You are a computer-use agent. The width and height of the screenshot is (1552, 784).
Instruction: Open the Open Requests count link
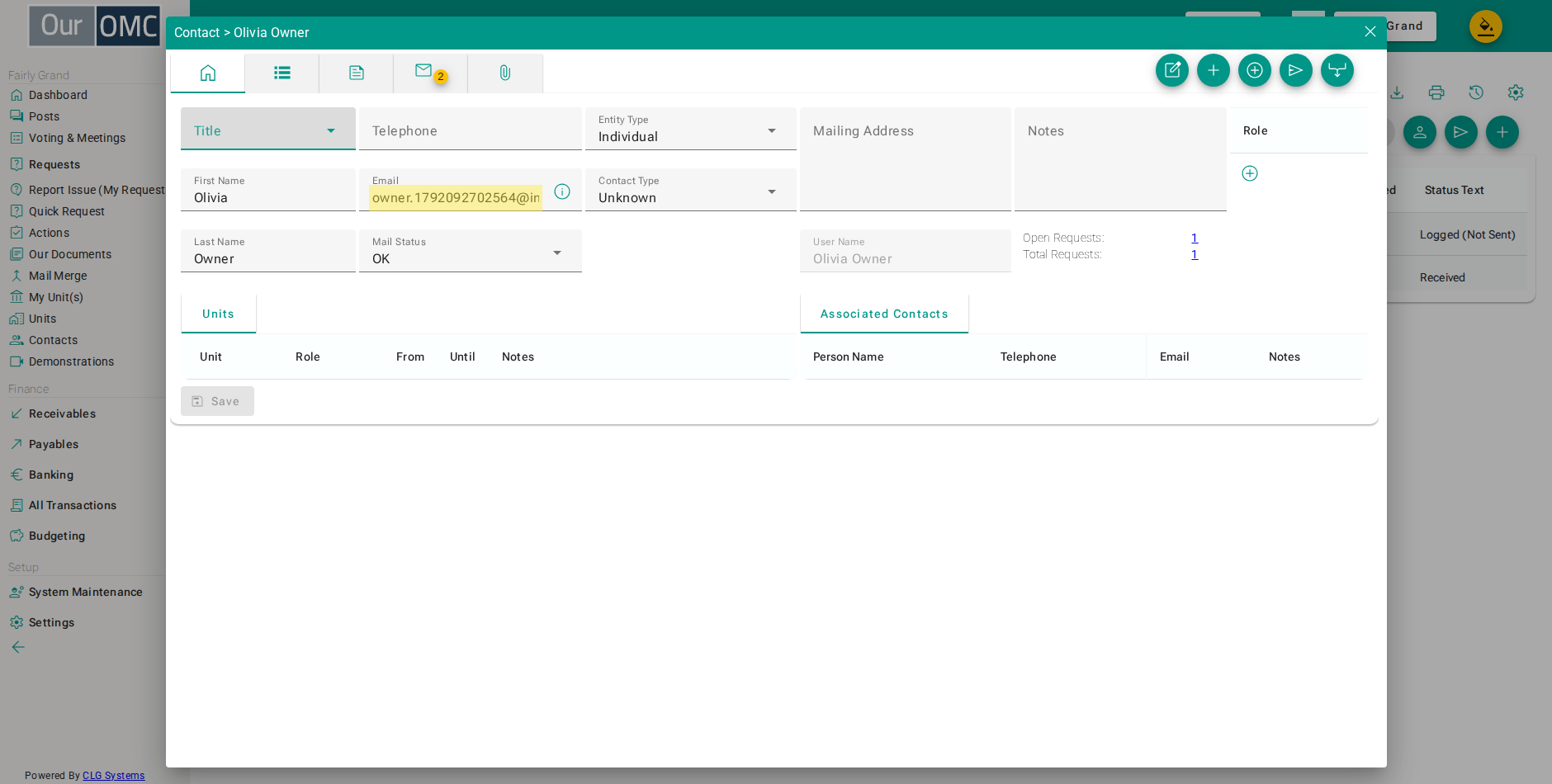point(1195,238)
